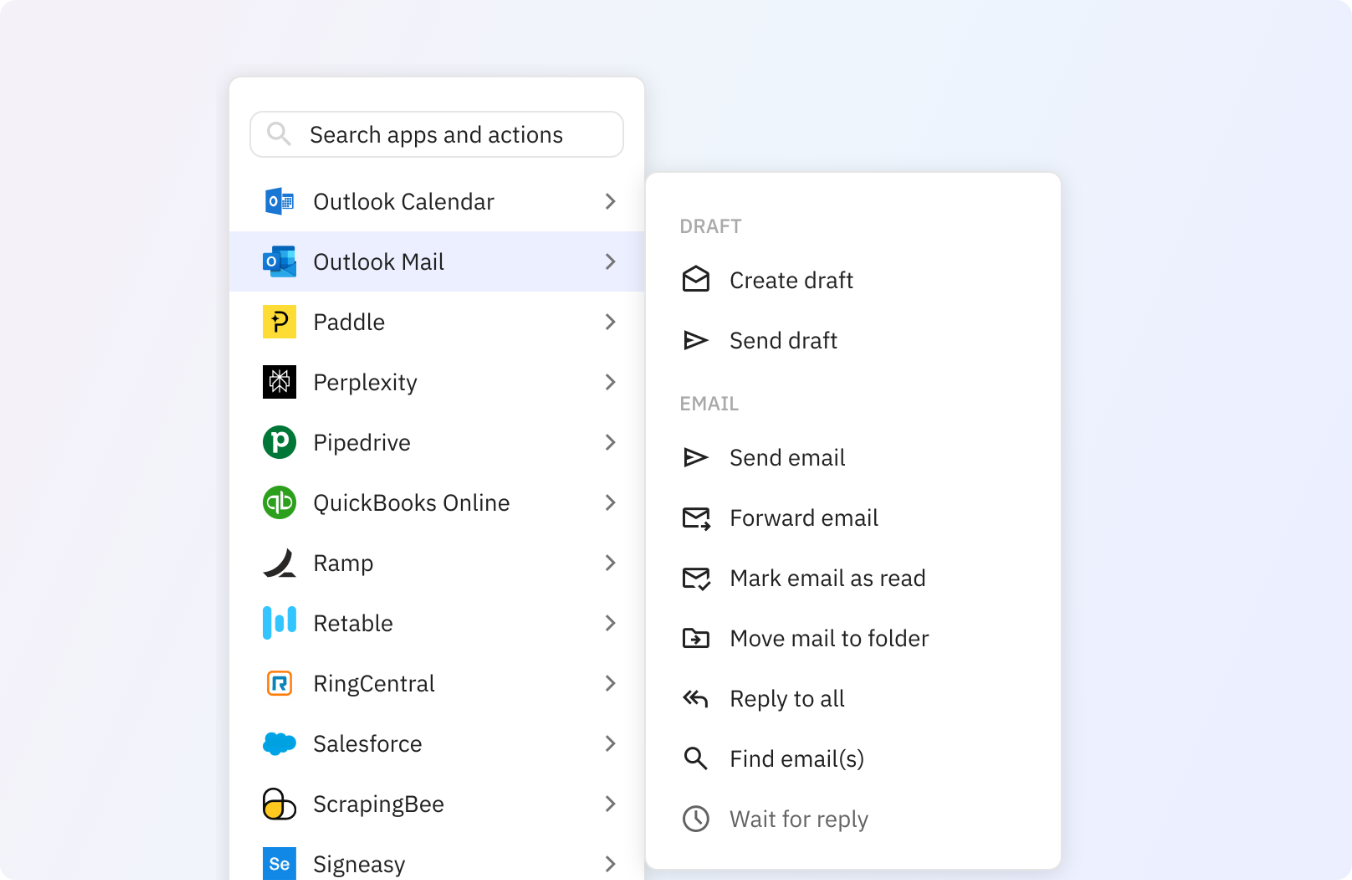1352x880 pixels.
Task: Click the Outlook Calendar app icon
Action: 279,202
